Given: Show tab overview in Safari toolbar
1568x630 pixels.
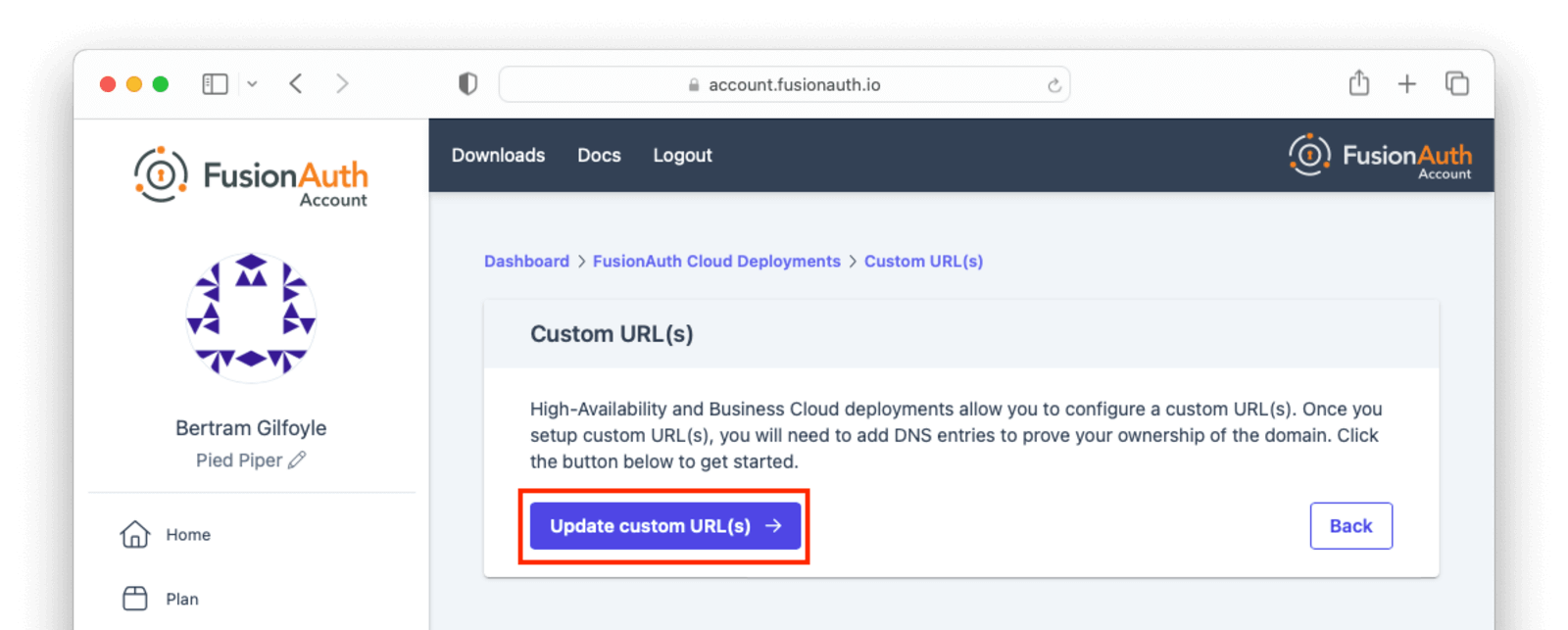Looking at the screenshot, I should point(1456,84).
